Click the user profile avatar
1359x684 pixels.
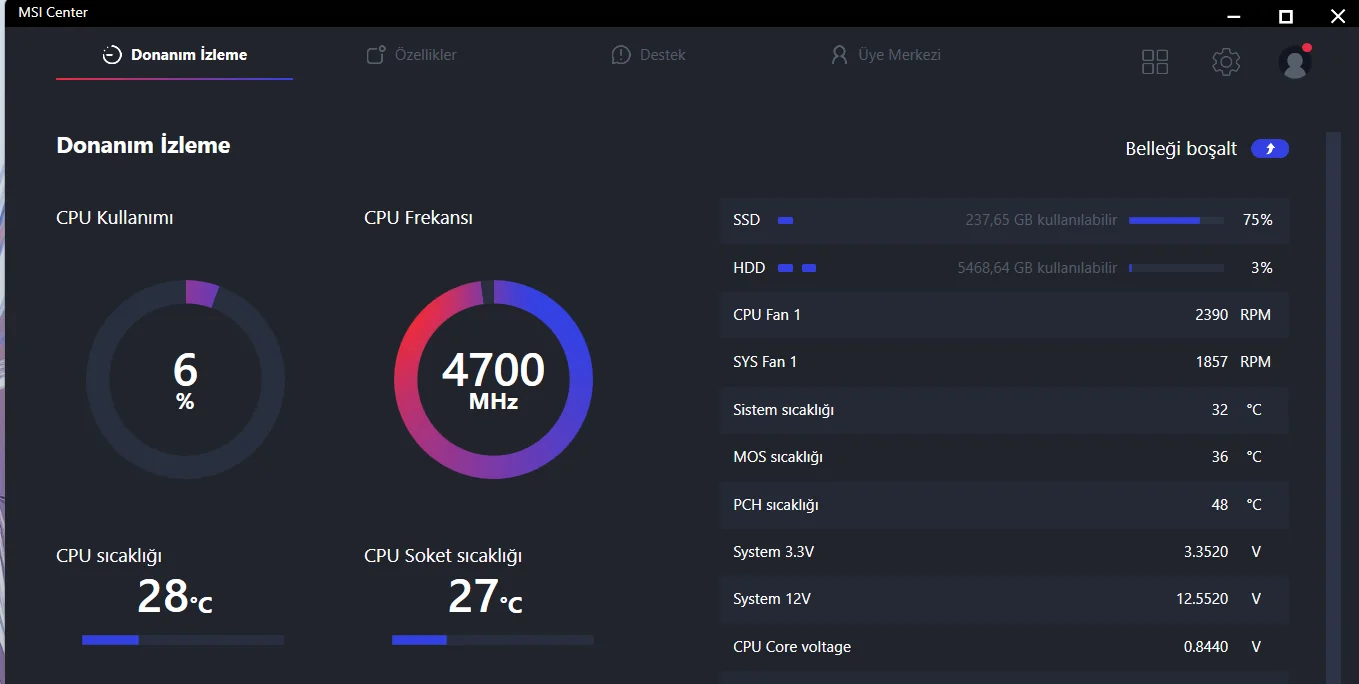pyautogui.click(x=1295, y=62)
